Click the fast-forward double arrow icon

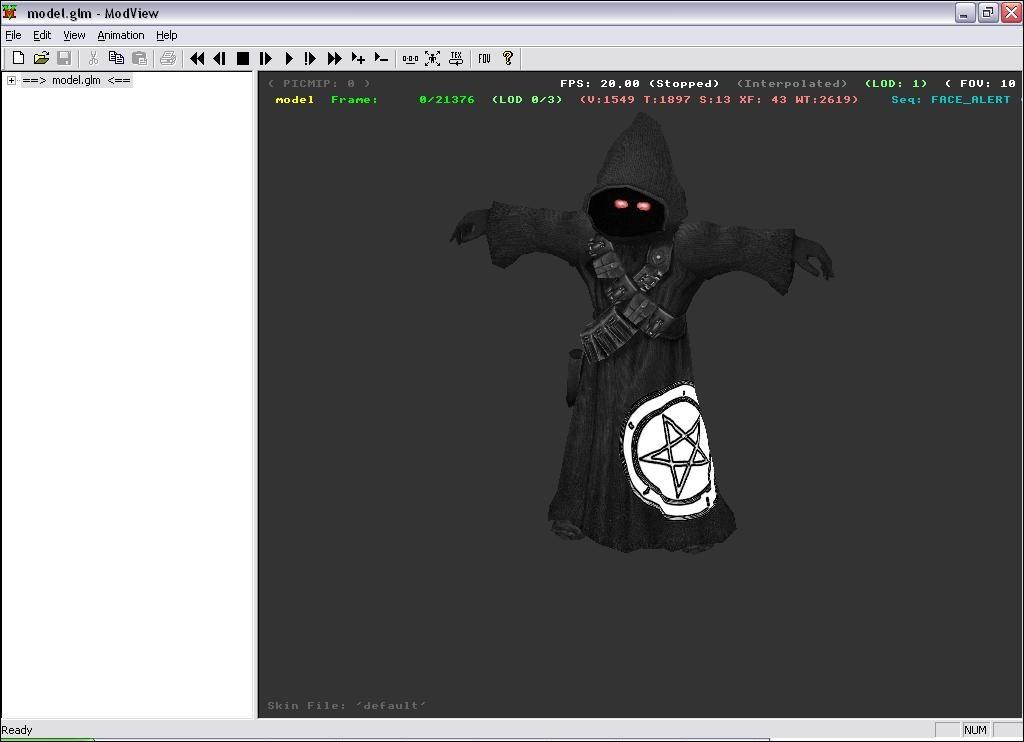tap(335, 59)
